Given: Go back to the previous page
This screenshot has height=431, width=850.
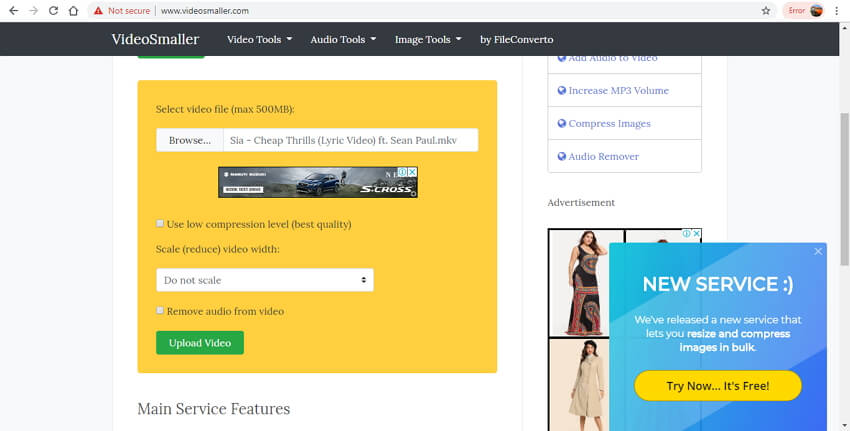Looking at the screenshot, I should pyautogui.click(x=14, y=10).
